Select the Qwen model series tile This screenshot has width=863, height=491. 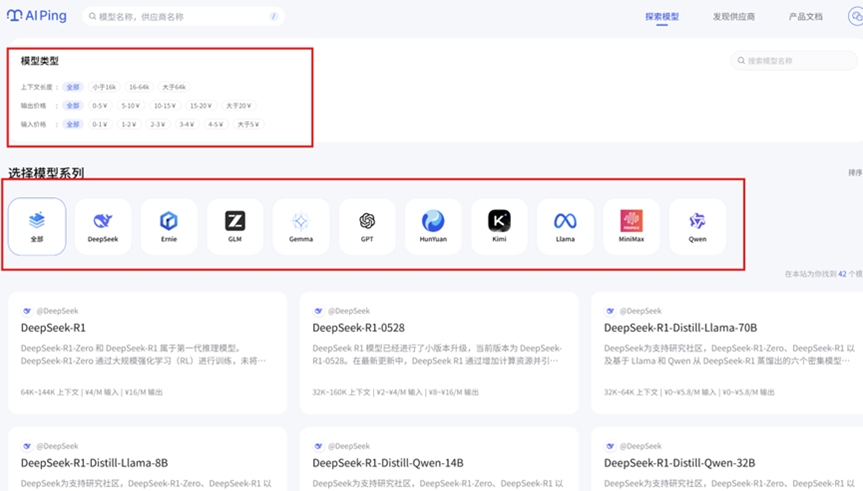[697, 226]
